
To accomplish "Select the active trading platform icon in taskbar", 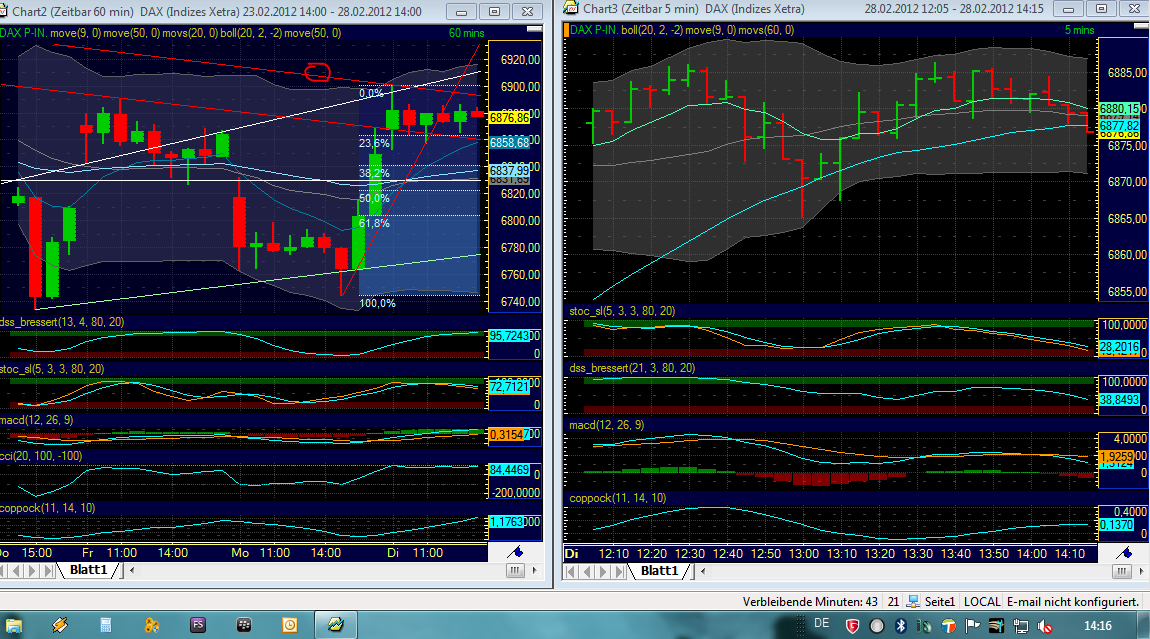I will coord(335,624).
